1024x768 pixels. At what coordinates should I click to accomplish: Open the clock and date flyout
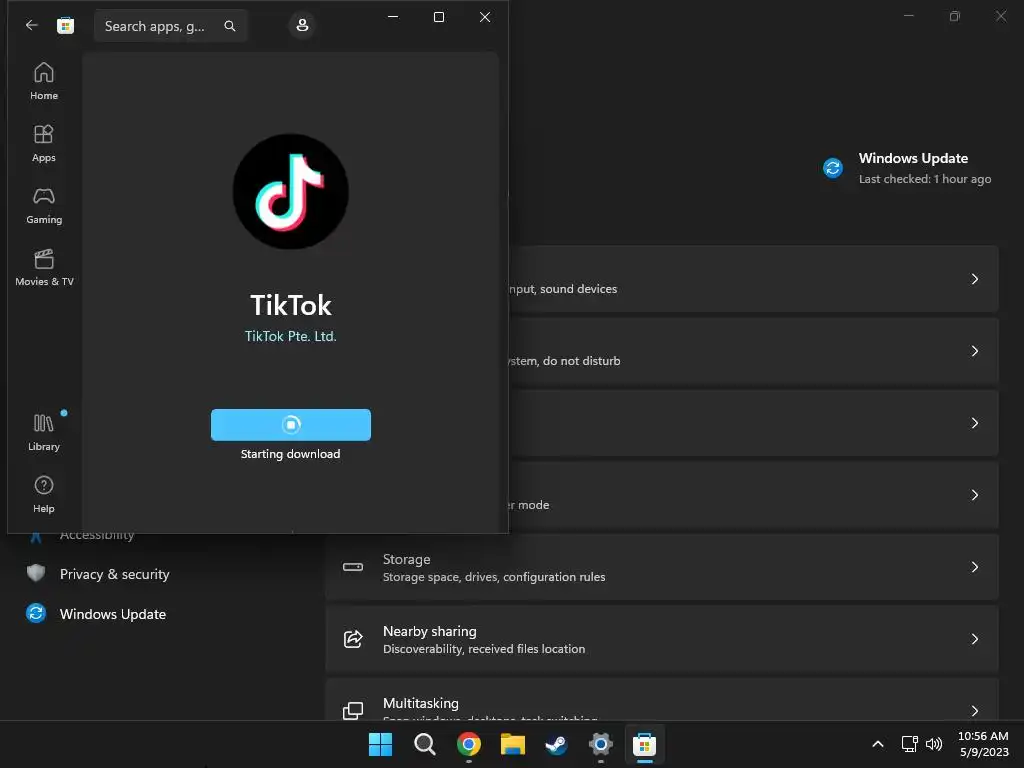point(983,744)
